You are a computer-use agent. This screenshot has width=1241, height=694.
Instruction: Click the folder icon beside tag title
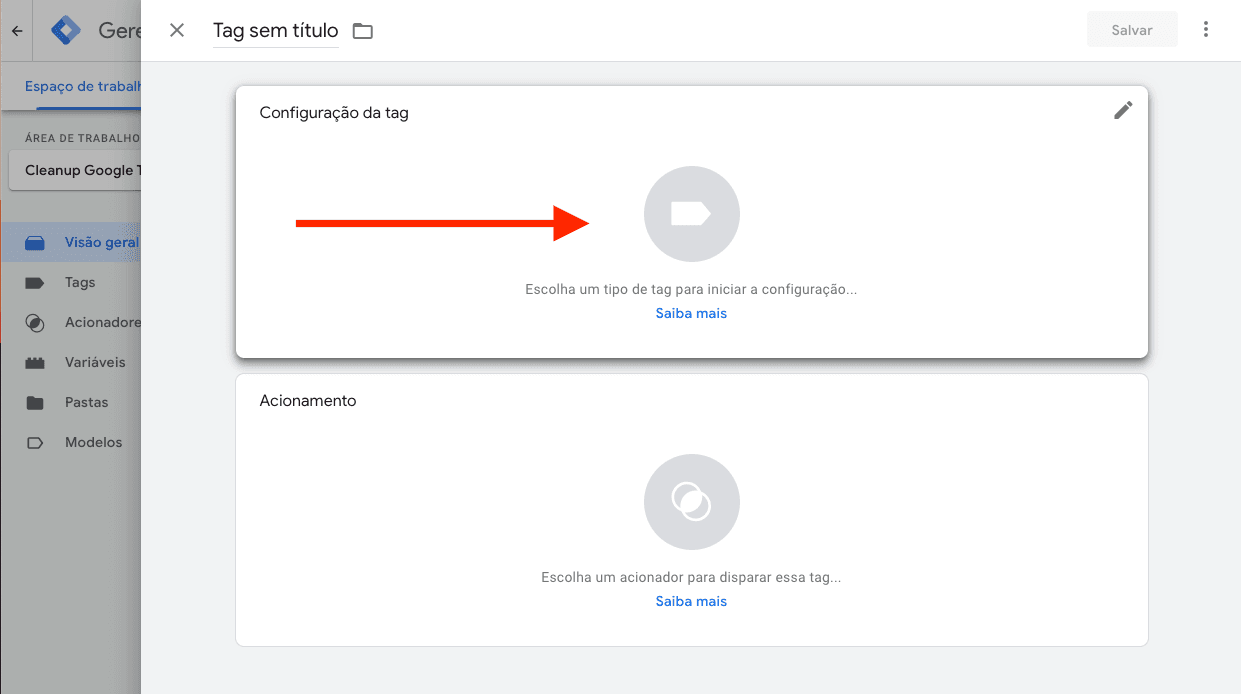pos(362,31)
